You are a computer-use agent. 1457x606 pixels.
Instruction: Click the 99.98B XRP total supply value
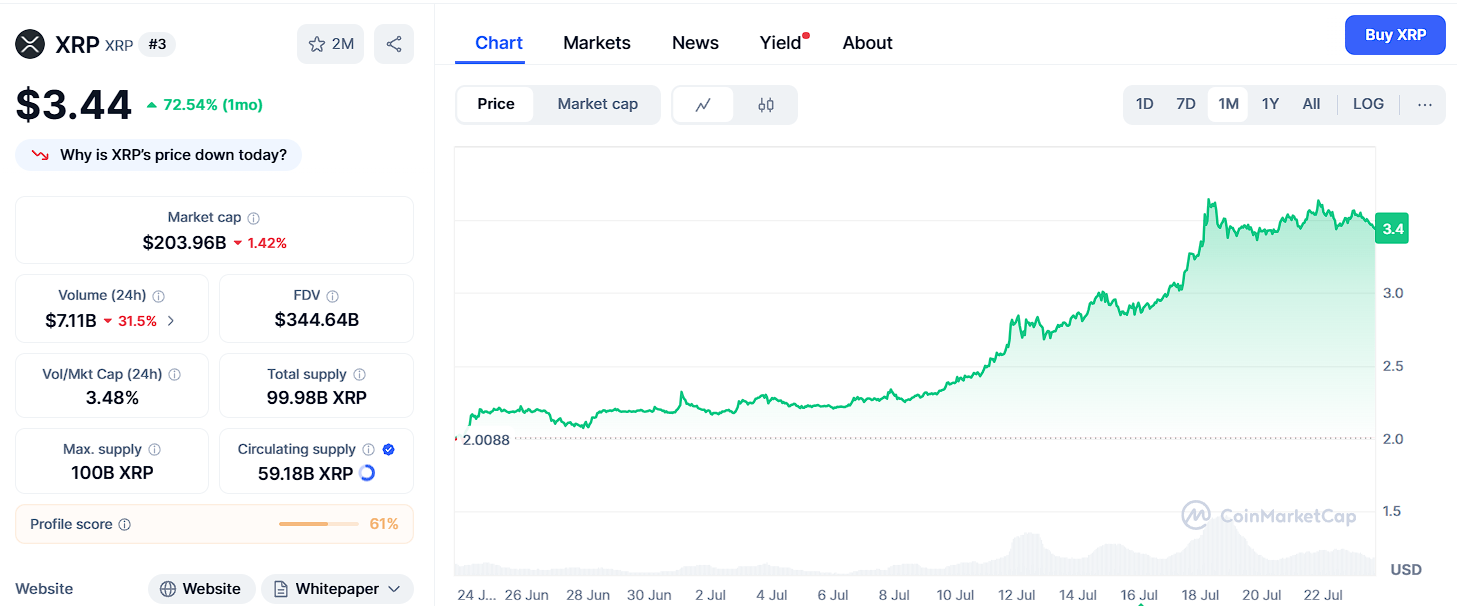(316, 398)
